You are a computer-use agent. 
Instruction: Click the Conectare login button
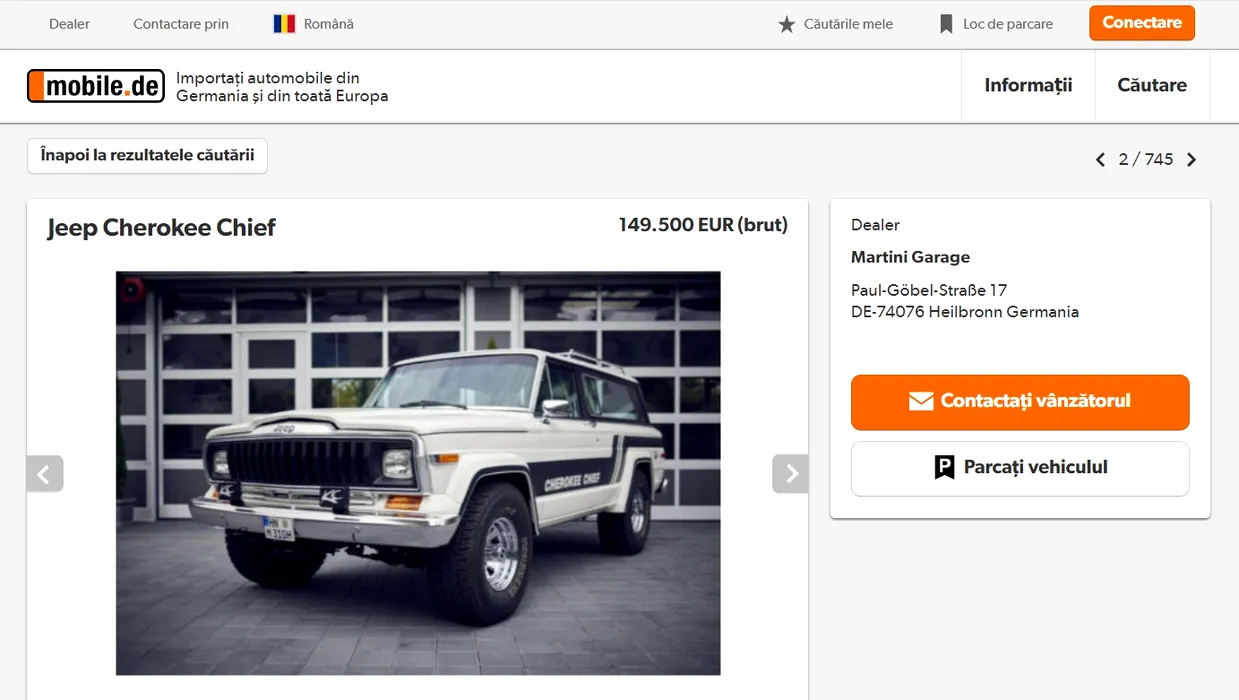tap(1142, 23)
